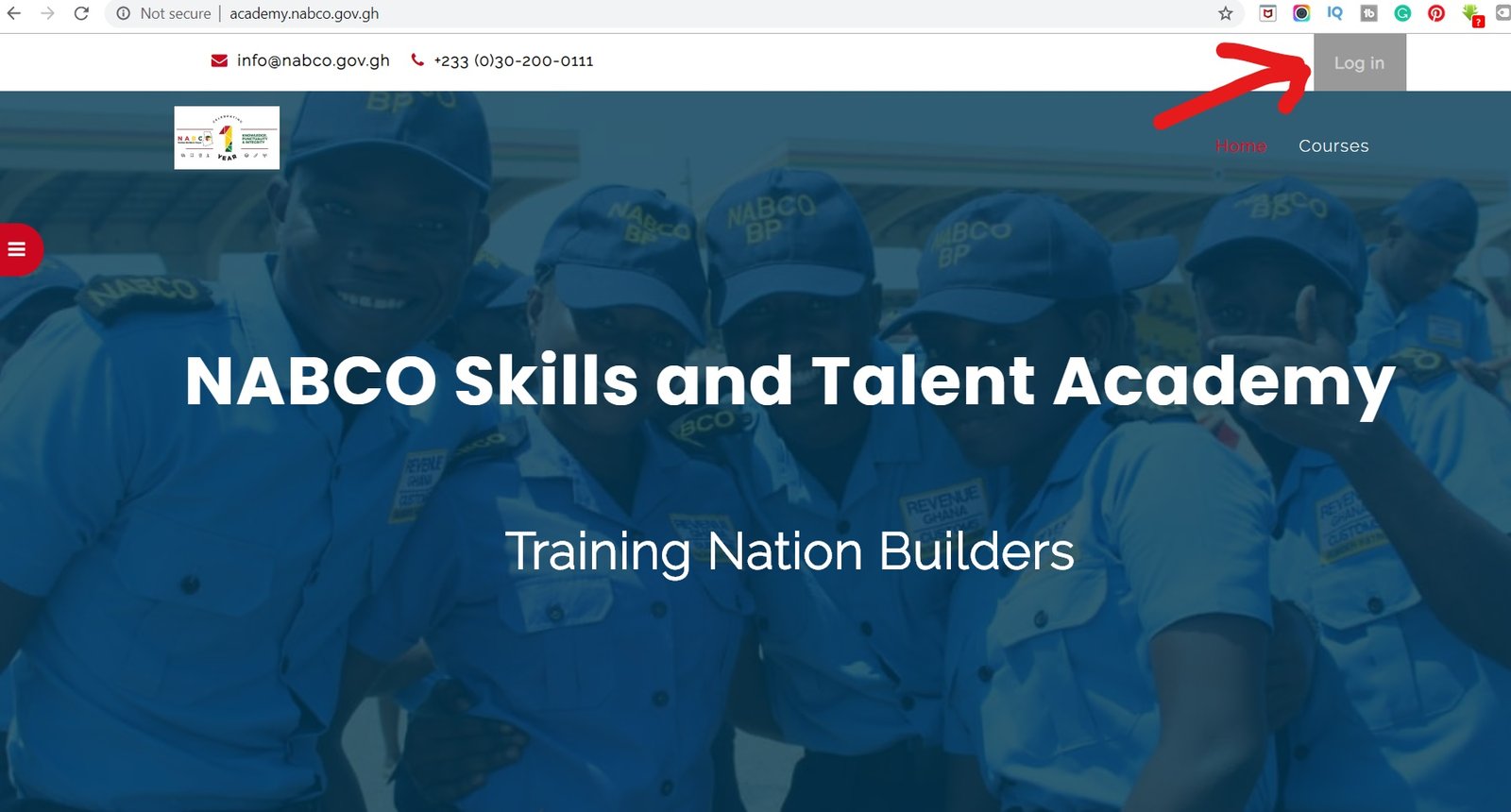Open the red hamburger side menu
Screen dimensions: 1511x812
pyautogui.click(x=17, y=249)
